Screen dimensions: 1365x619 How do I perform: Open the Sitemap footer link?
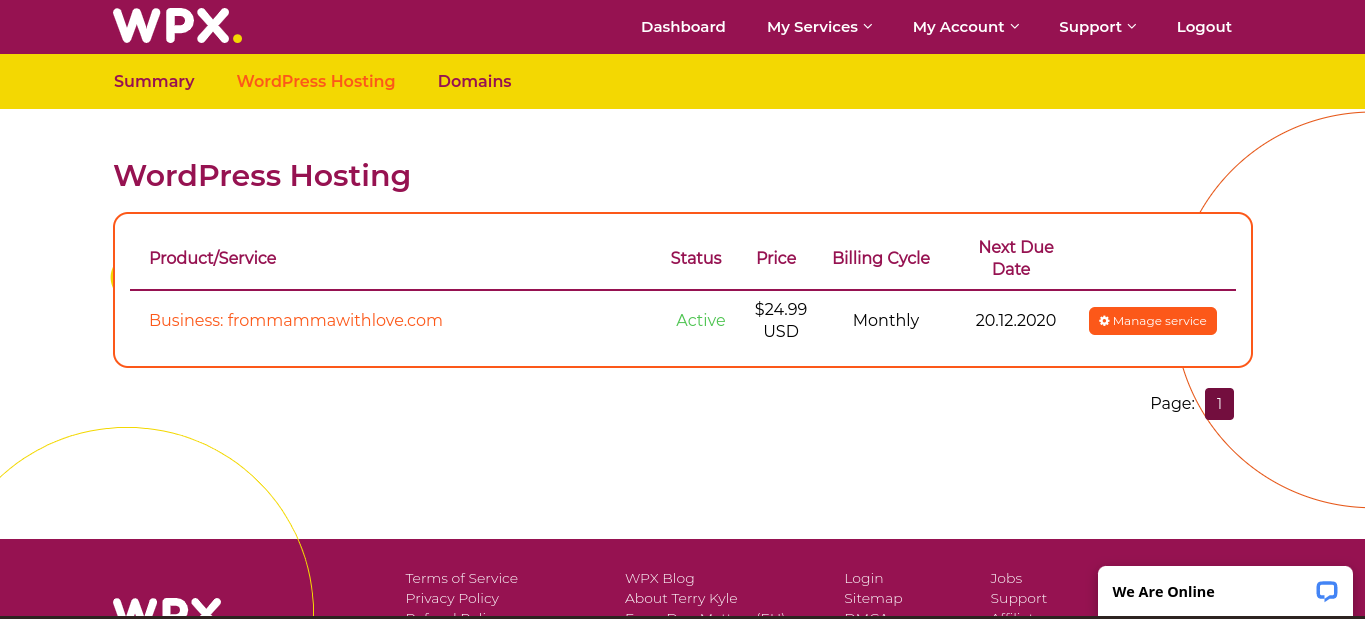tap(873, 598)
